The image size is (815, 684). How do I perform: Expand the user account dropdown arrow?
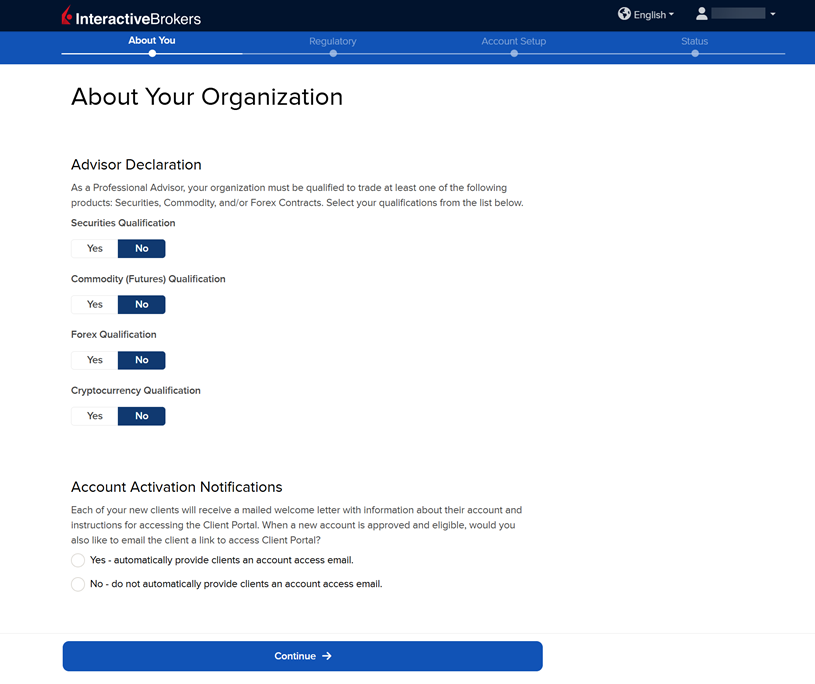[773, 15]
